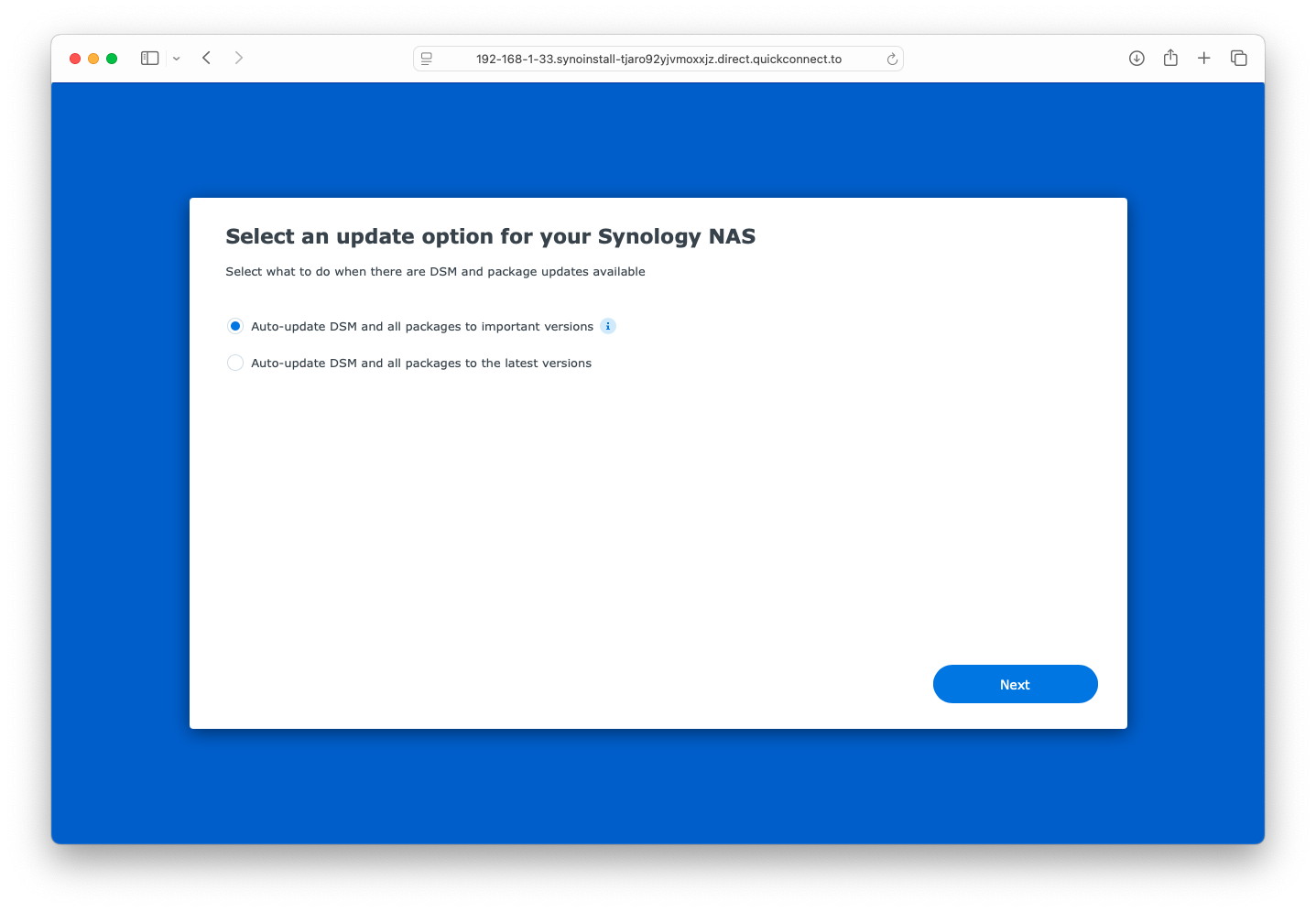Viewport: 1316px width, 912px height.
Task: Go forward using the forward arrow
Action: [x=239, y=58]
